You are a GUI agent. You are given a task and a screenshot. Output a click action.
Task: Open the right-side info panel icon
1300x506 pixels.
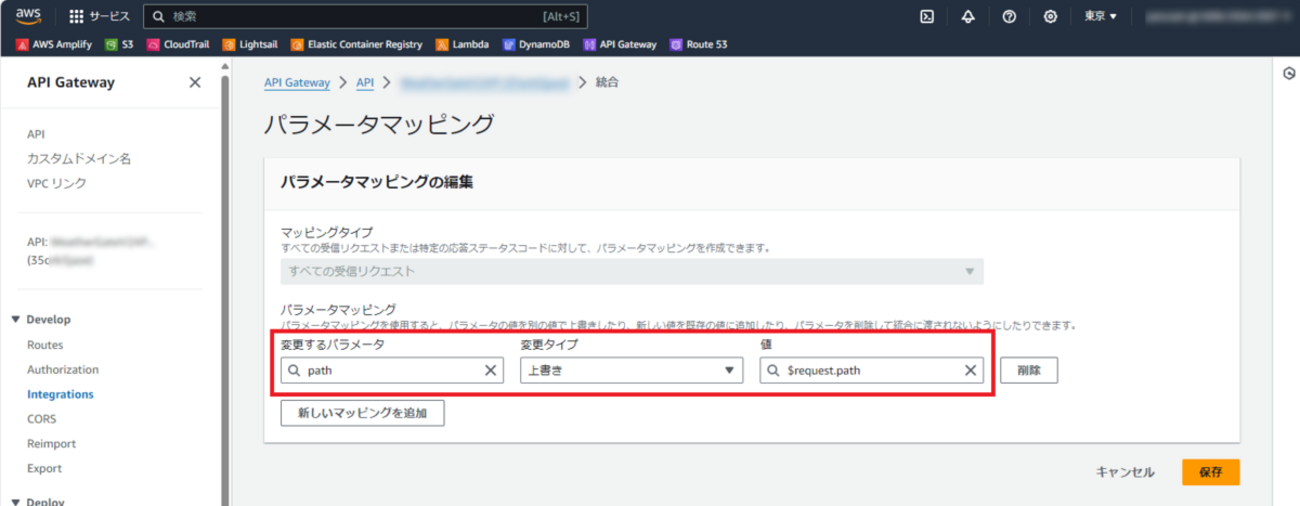coord(1288,74)
